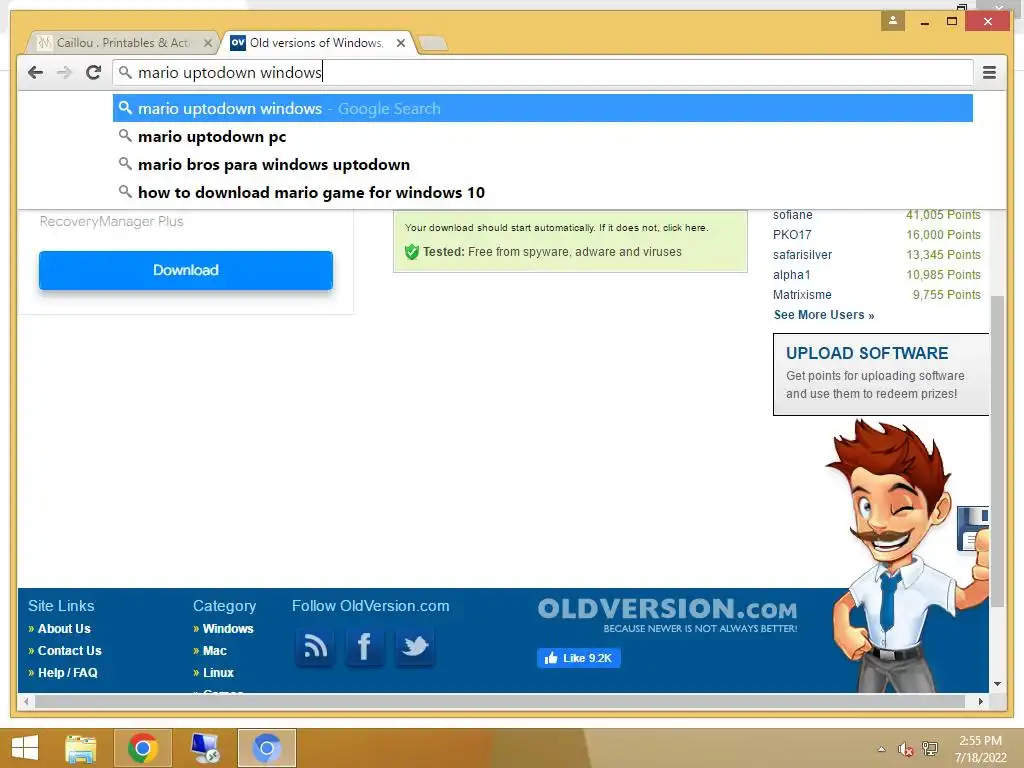Open a new tab button
This screenshot has height=768, width=1024.
(433, 44)
